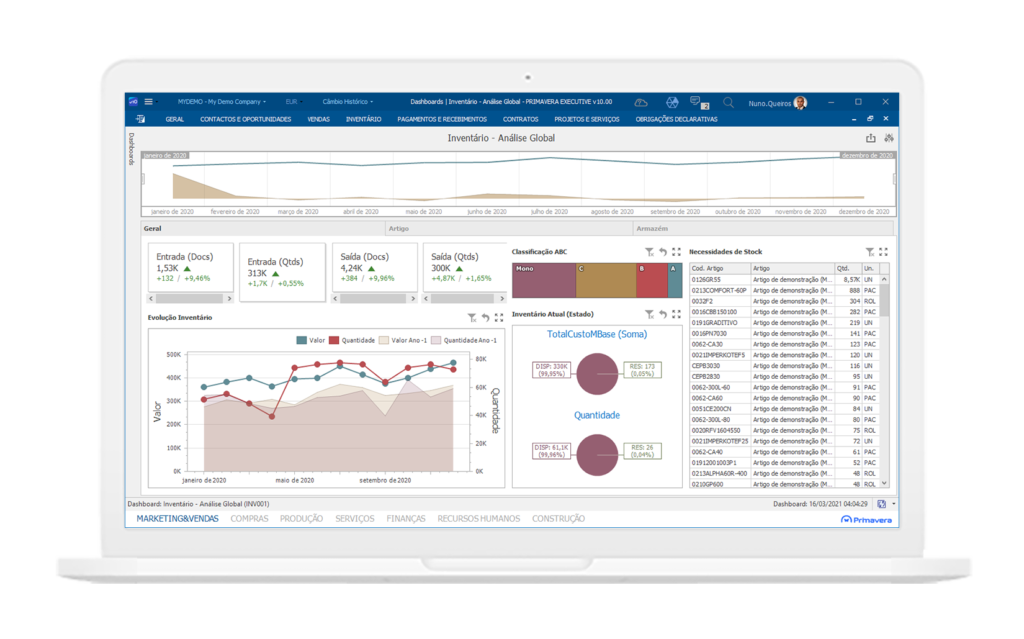Viewport: 1024px width, 639px height.
Task: Open the MYDEMO - My Demo Company dropdown
Action: click(x=222, y=102)
